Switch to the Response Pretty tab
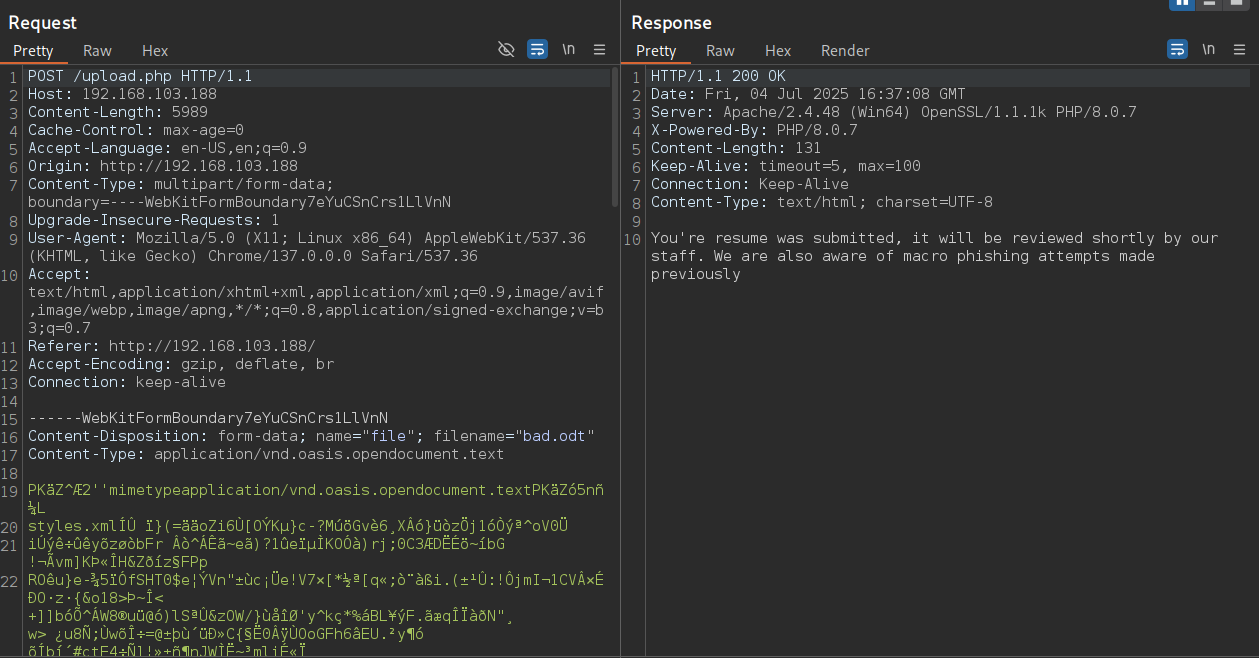The image size is (1259, 658). tap(656, 50)
